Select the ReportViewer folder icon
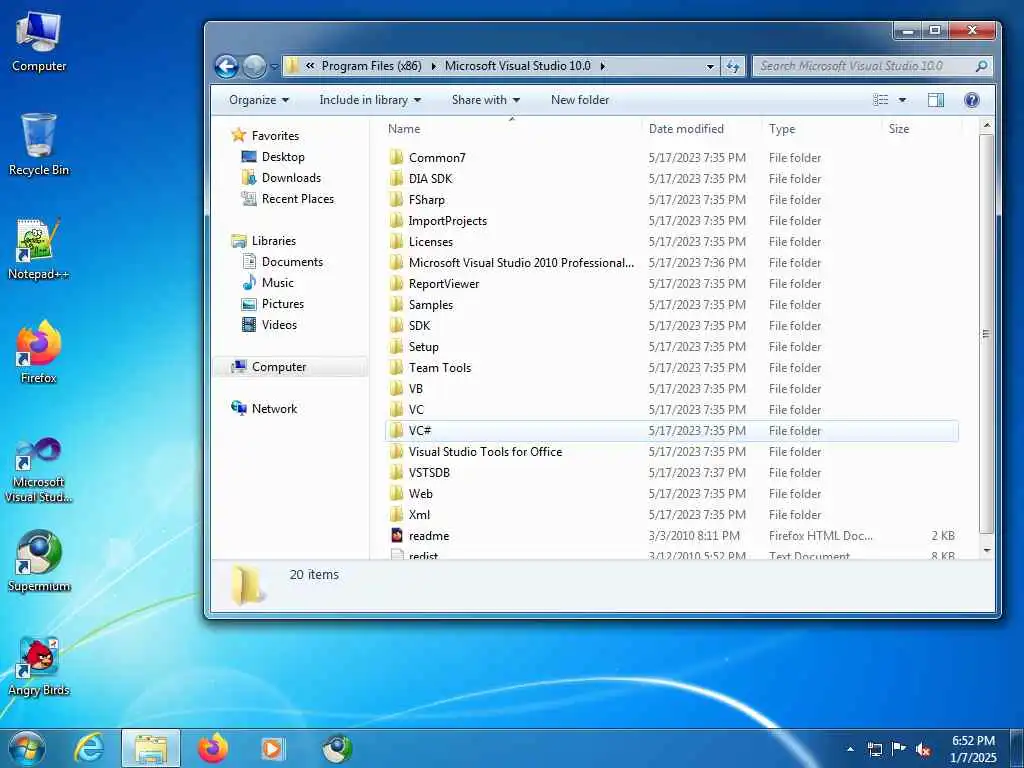1024x768 pixels. [x=396, y=283]
